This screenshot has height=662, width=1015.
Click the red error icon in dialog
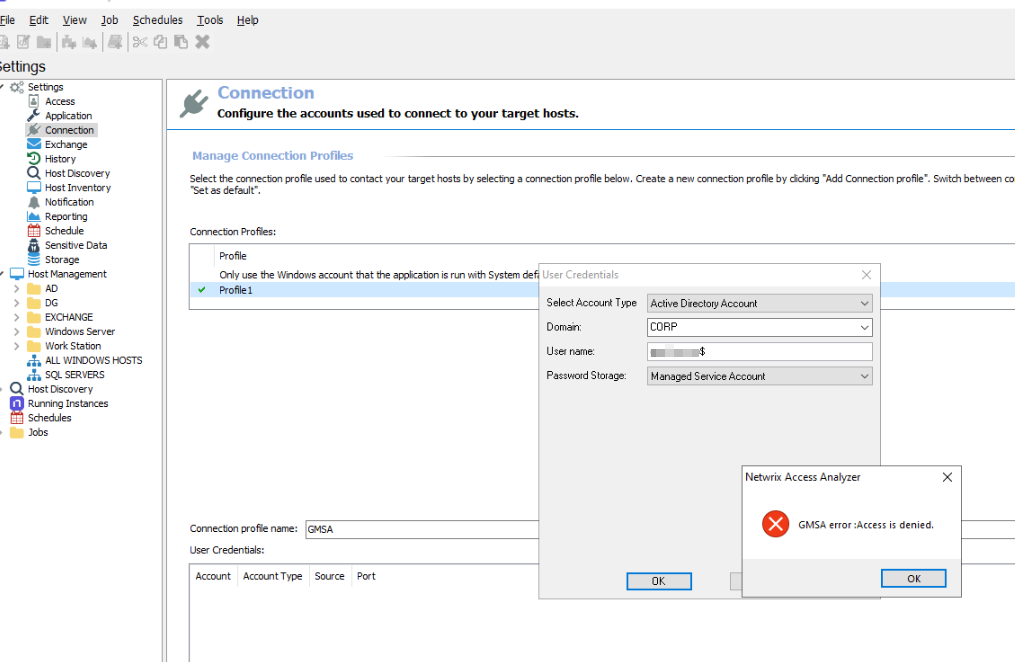(x=775, y=524)
